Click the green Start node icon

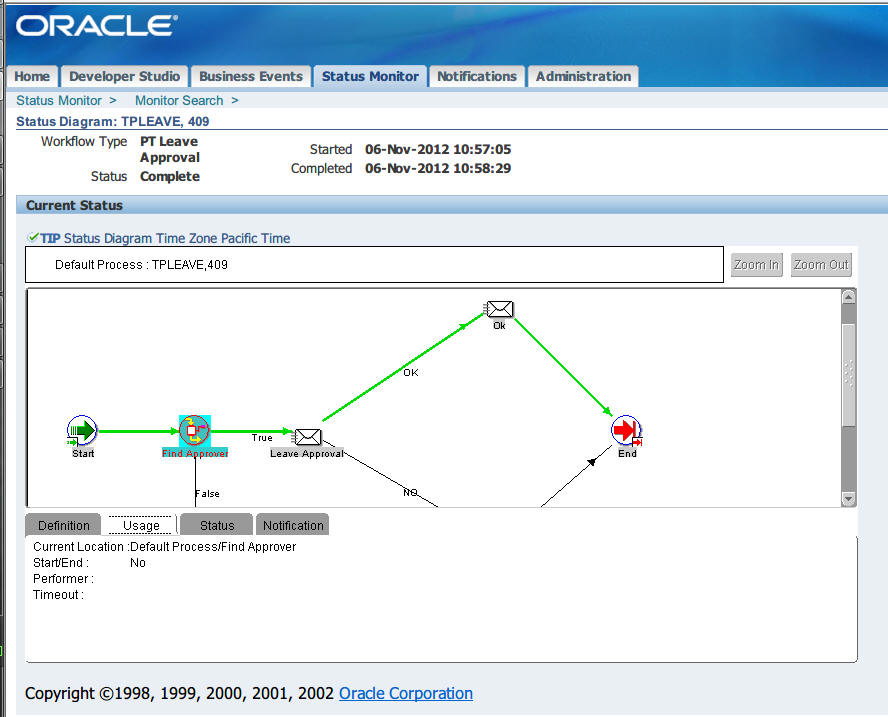pos(82,430)
